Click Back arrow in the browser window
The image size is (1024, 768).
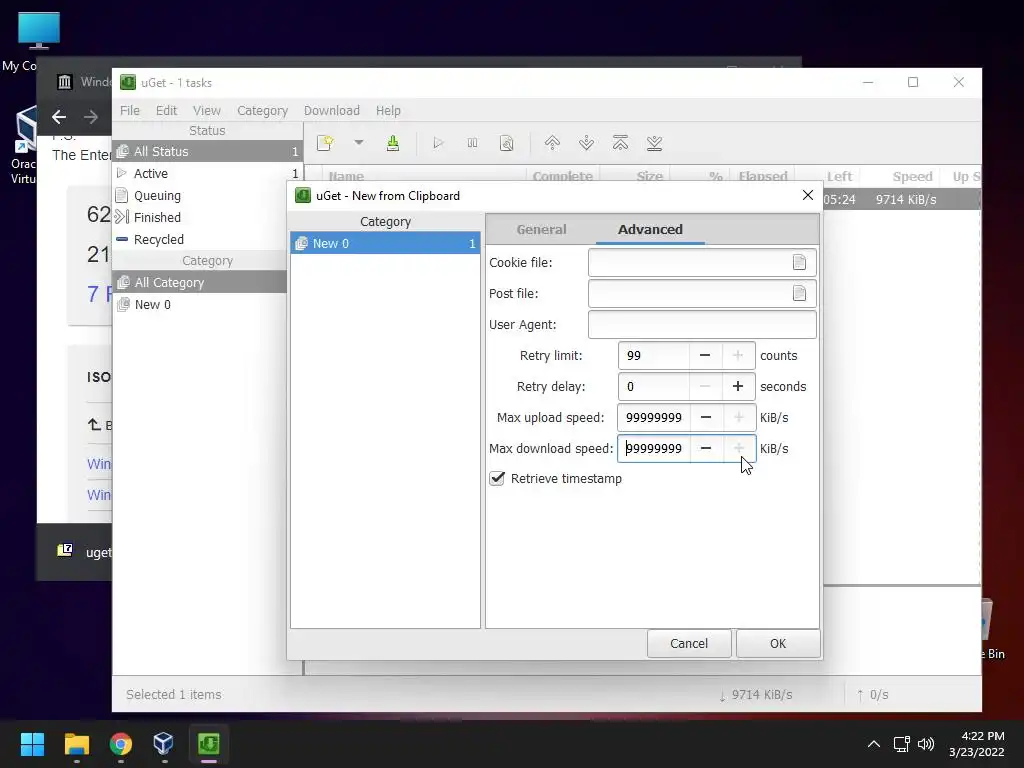59,117
